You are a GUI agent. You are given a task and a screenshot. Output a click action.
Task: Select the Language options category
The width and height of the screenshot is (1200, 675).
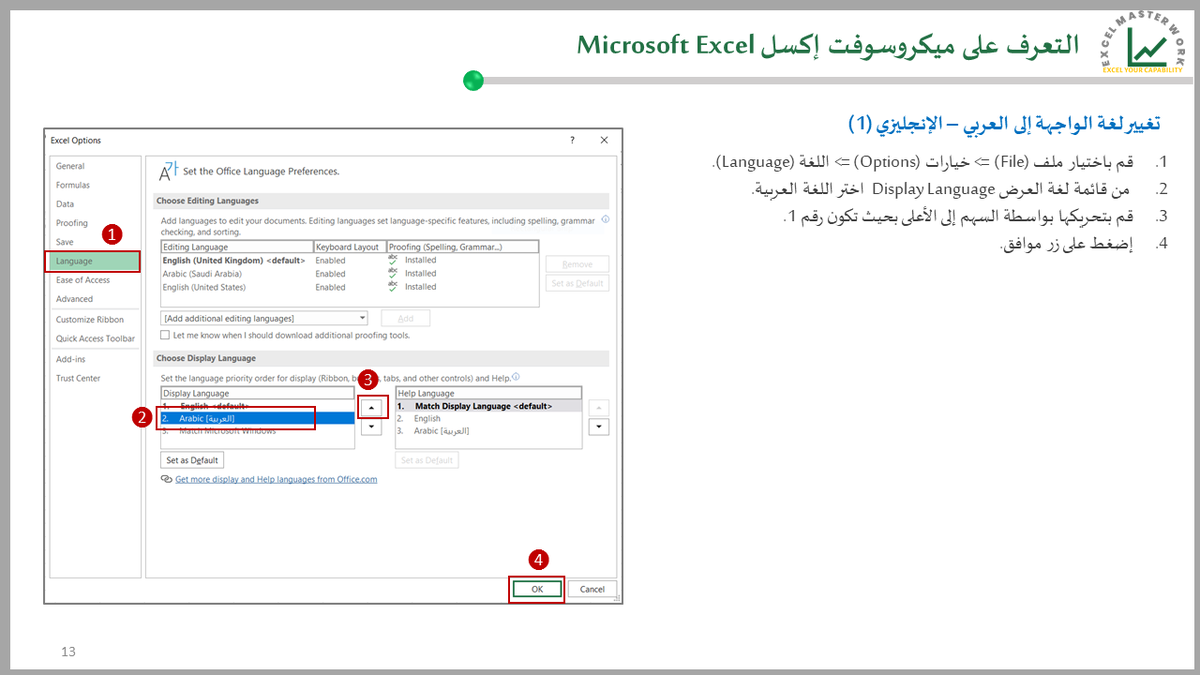tap(95, 261)
